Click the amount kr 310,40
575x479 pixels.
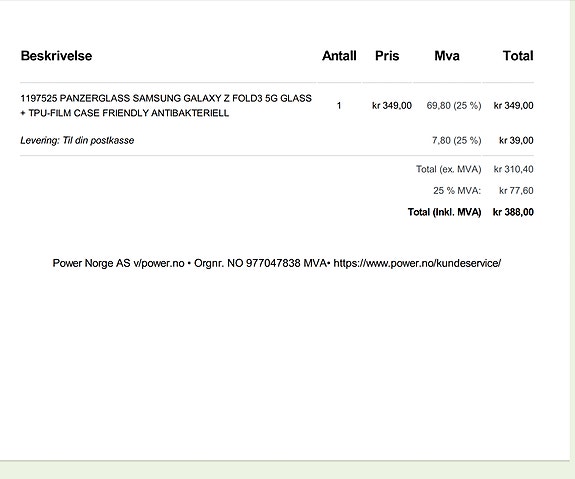[x=513, y=169]
